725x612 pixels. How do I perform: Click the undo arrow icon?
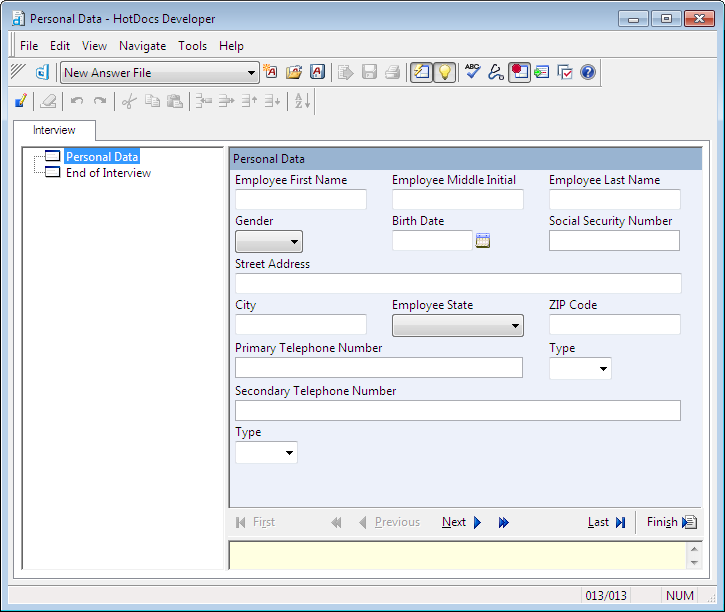pyautogui.click(x=77, y=101)
